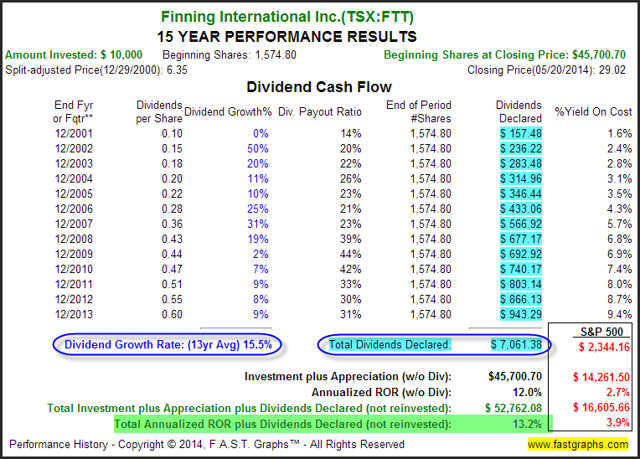Select the %Yield On Cost column header
The height and width of the screenshot is (459, 640).
pos(593,112)
